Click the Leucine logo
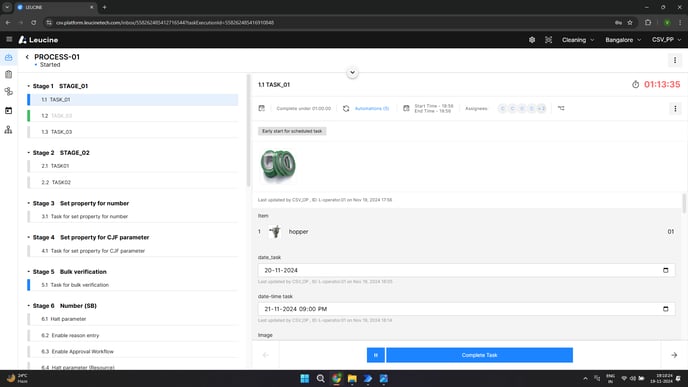 coord(38,40)
